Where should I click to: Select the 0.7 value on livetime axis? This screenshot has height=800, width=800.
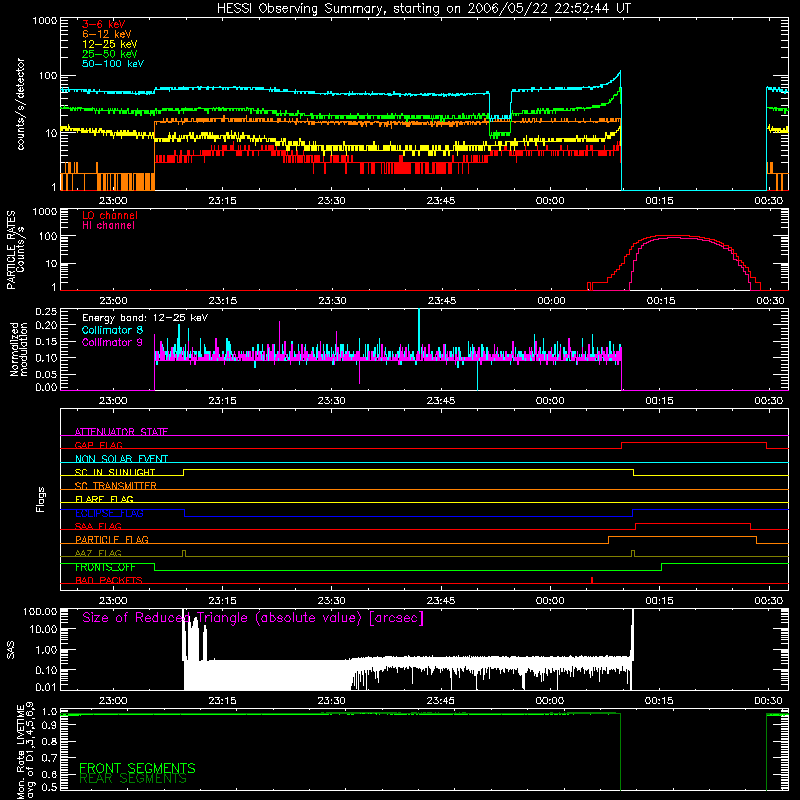coord(49,758)
